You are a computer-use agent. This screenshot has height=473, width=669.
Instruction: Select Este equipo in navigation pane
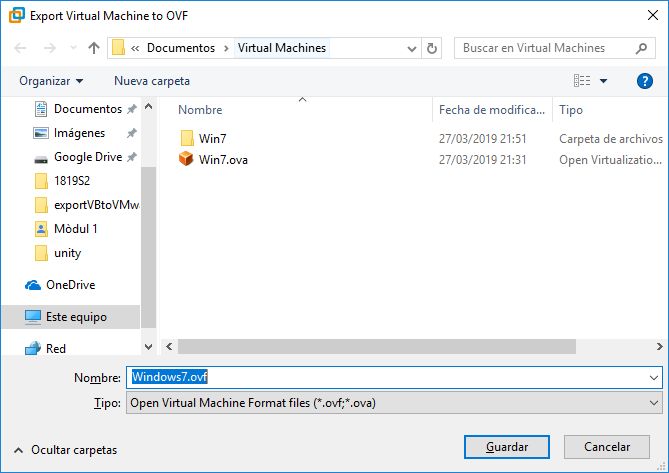click(x=75, y=317)
